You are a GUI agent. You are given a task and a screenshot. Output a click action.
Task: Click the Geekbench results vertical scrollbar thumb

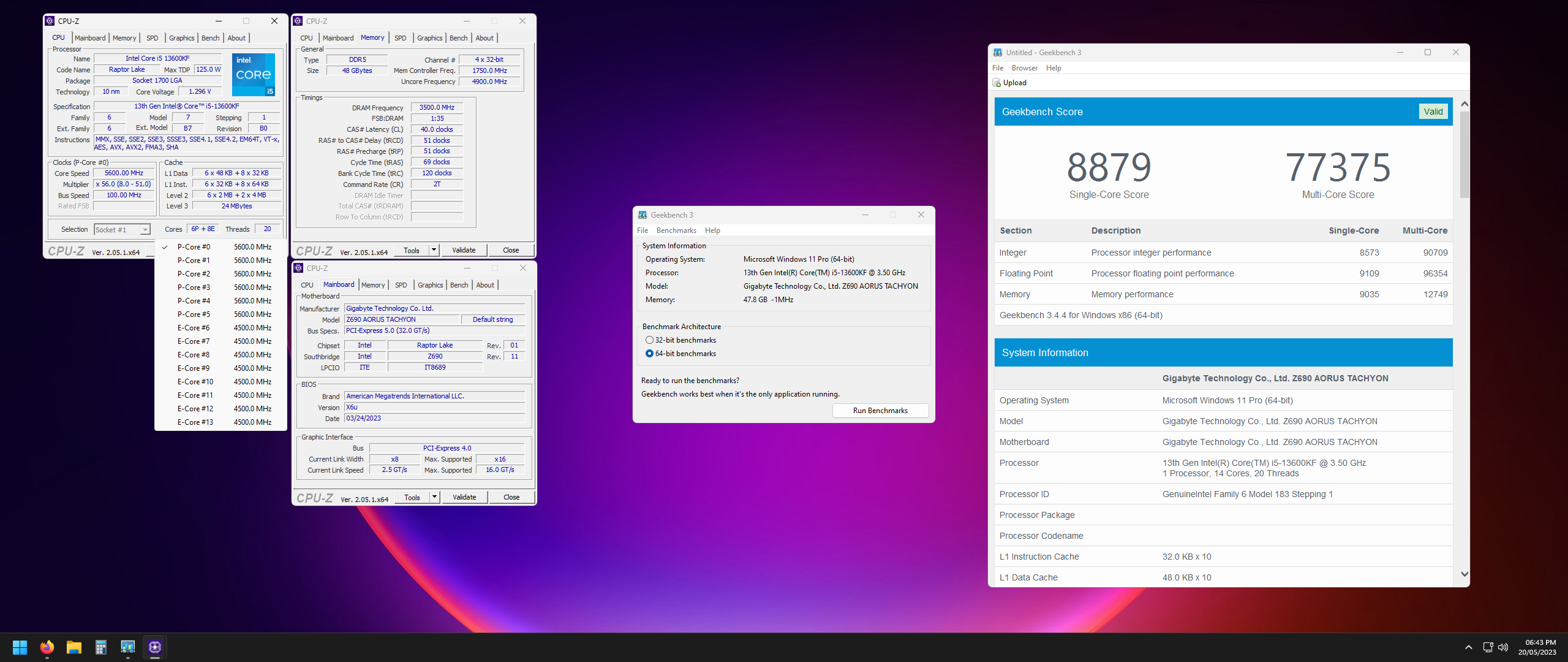[x=1464, y=154]
